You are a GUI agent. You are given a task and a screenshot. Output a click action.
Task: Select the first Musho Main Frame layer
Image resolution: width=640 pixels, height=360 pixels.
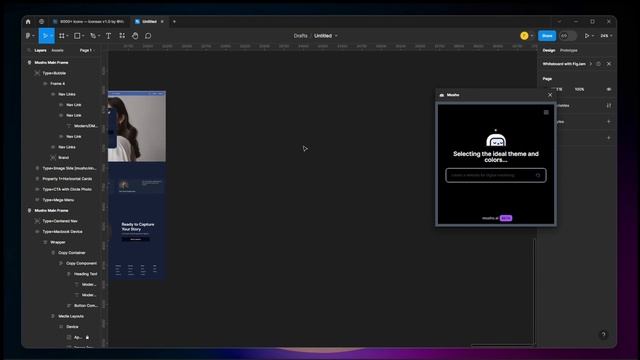51,62
